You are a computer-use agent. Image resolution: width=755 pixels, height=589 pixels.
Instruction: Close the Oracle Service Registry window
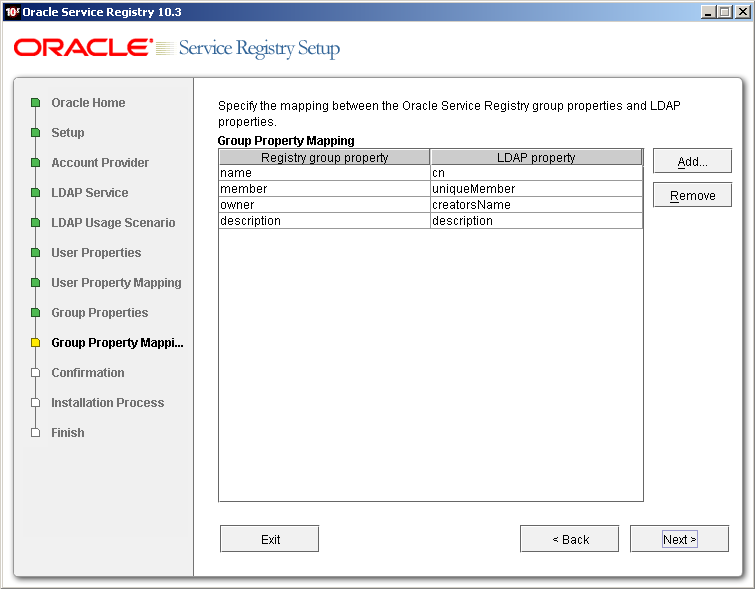click(x=742, y=12)
